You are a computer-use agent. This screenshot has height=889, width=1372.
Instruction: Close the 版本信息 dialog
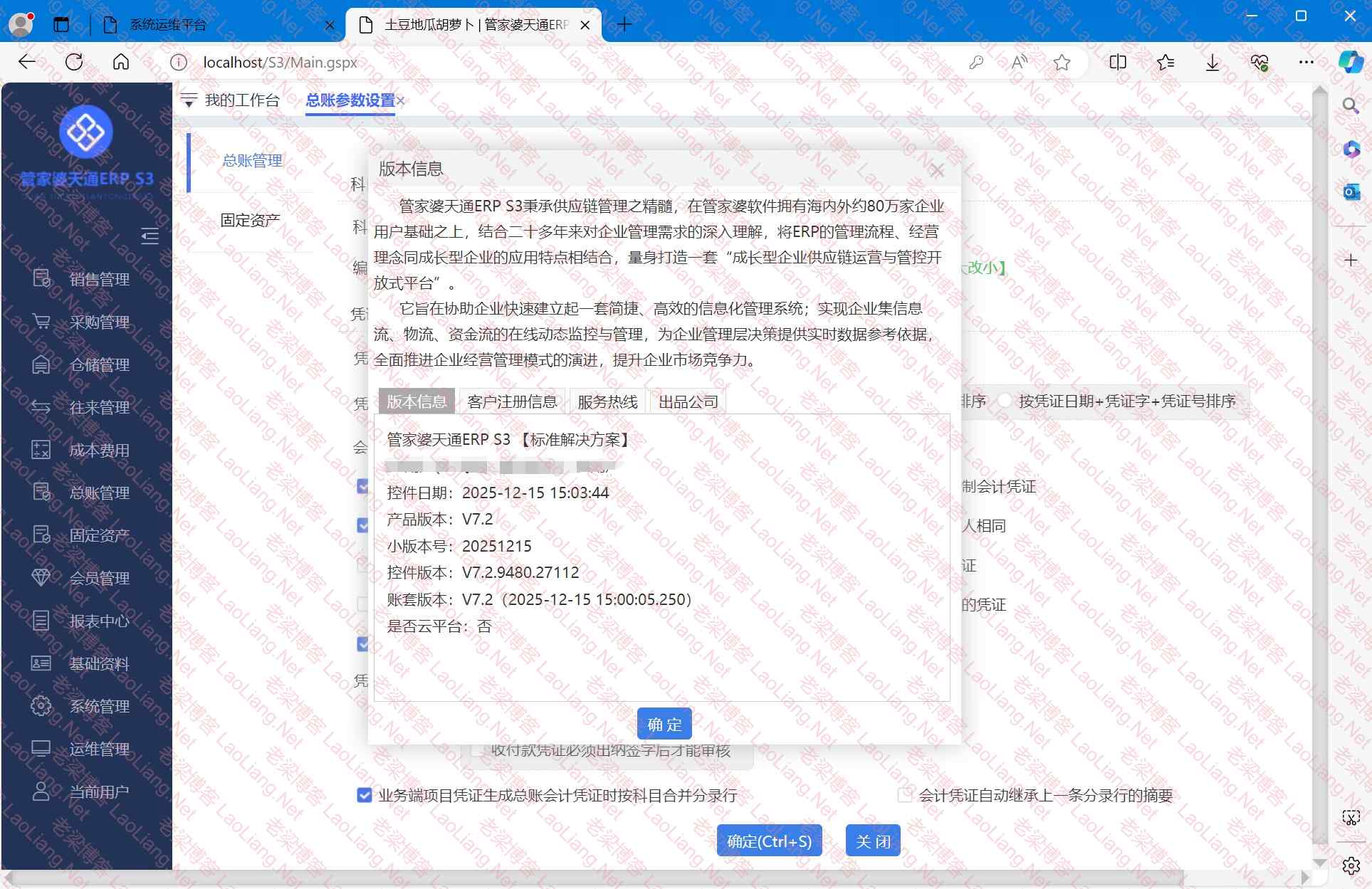coord(937,171)
